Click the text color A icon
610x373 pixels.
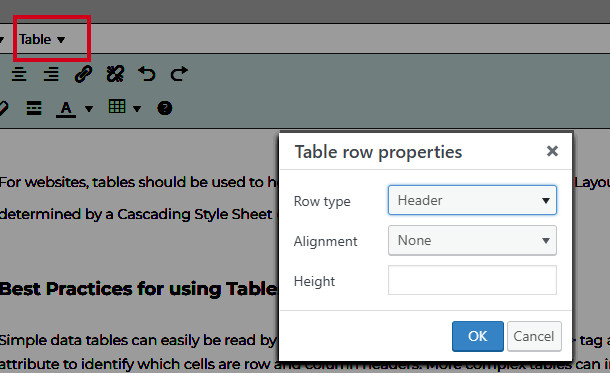coord(66,109)
